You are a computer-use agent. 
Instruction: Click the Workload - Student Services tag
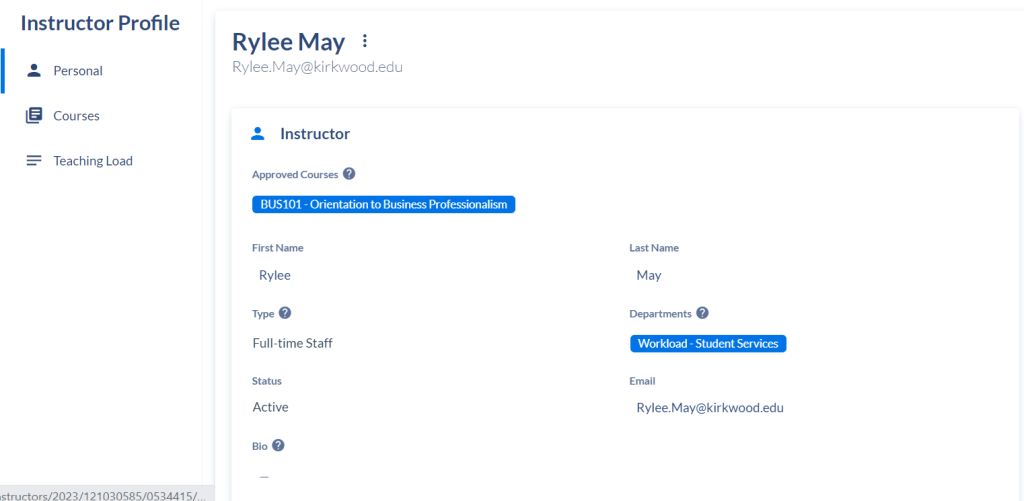[708, 344]
